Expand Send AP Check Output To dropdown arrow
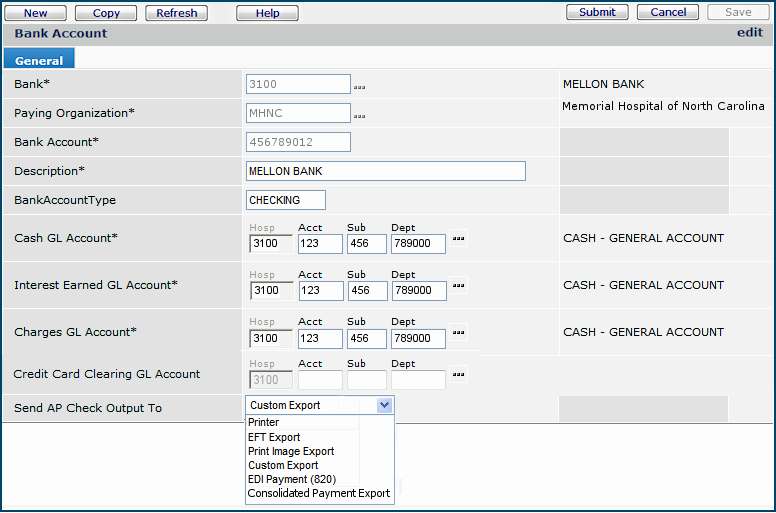776x513 pixels. point(384,405)
